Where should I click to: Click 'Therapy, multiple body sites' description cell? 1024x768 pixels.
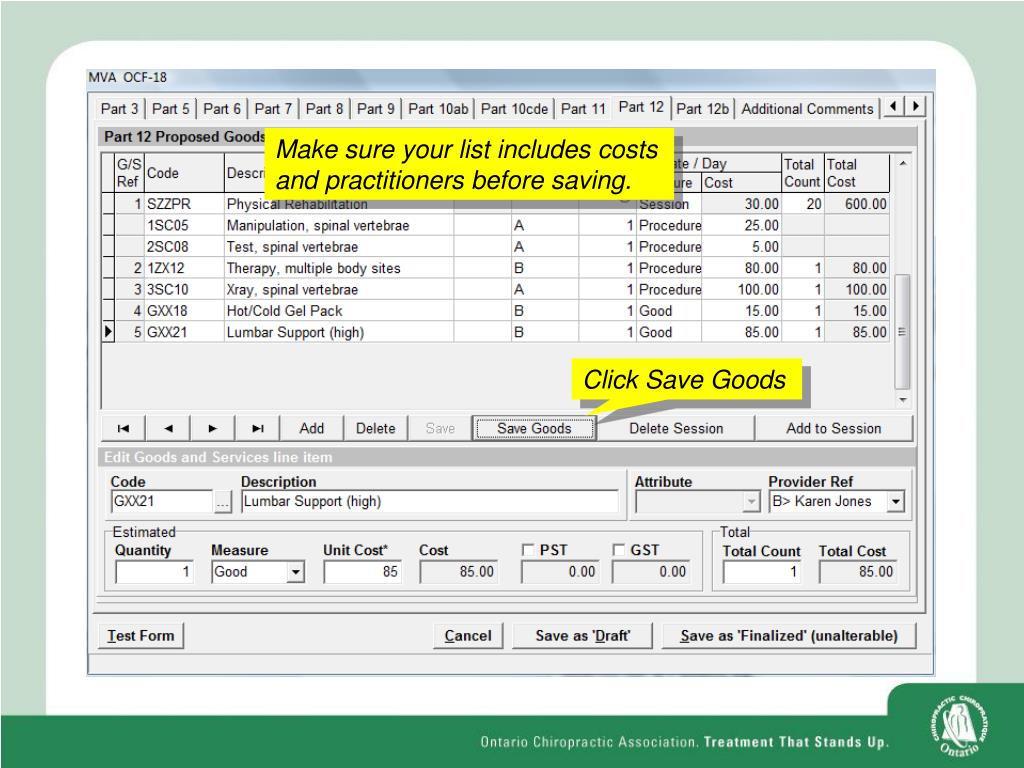pos(339,268)
